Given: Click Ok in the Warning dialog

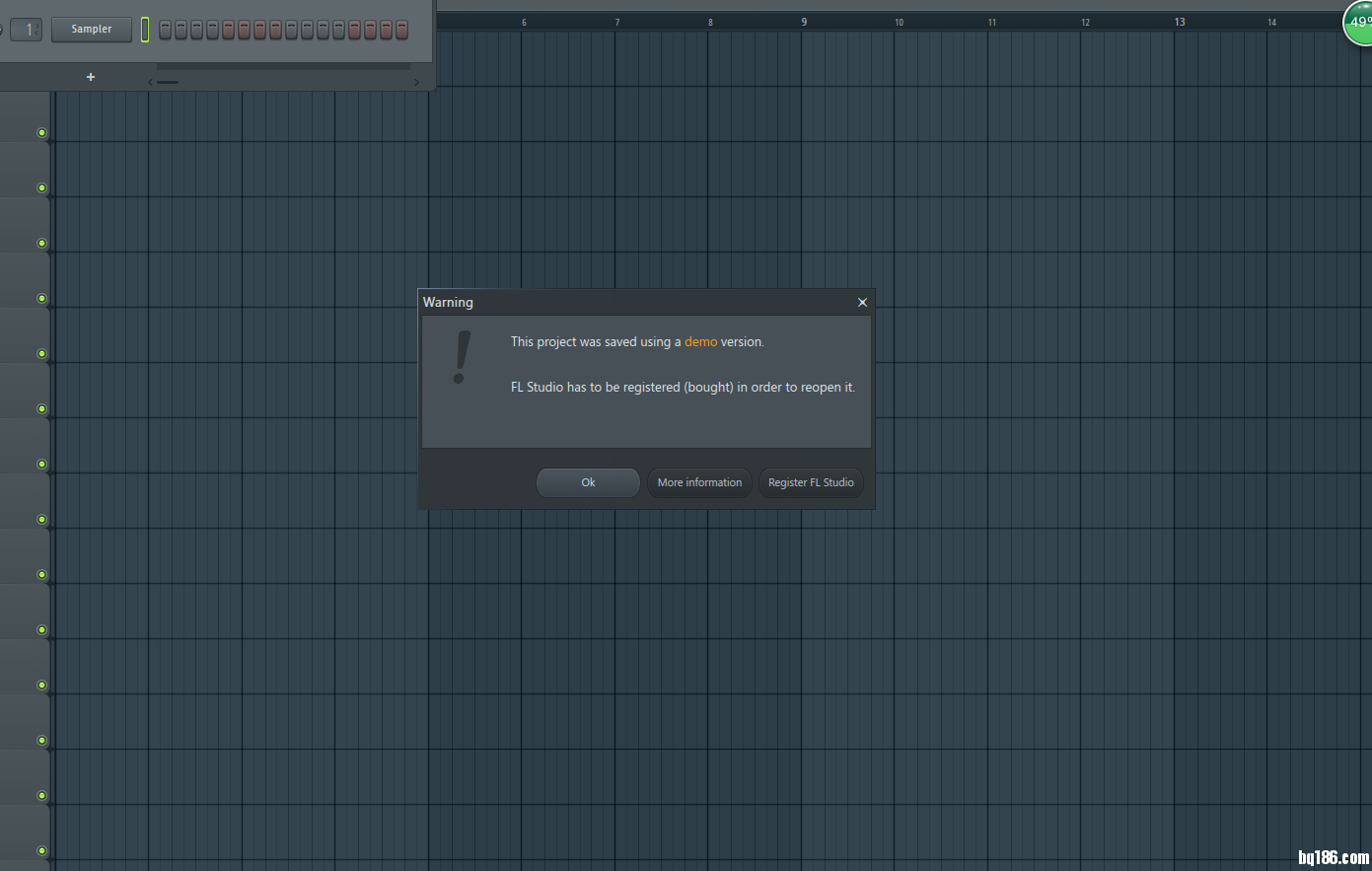Looking at the screenshot, I should tap(588, 482).
